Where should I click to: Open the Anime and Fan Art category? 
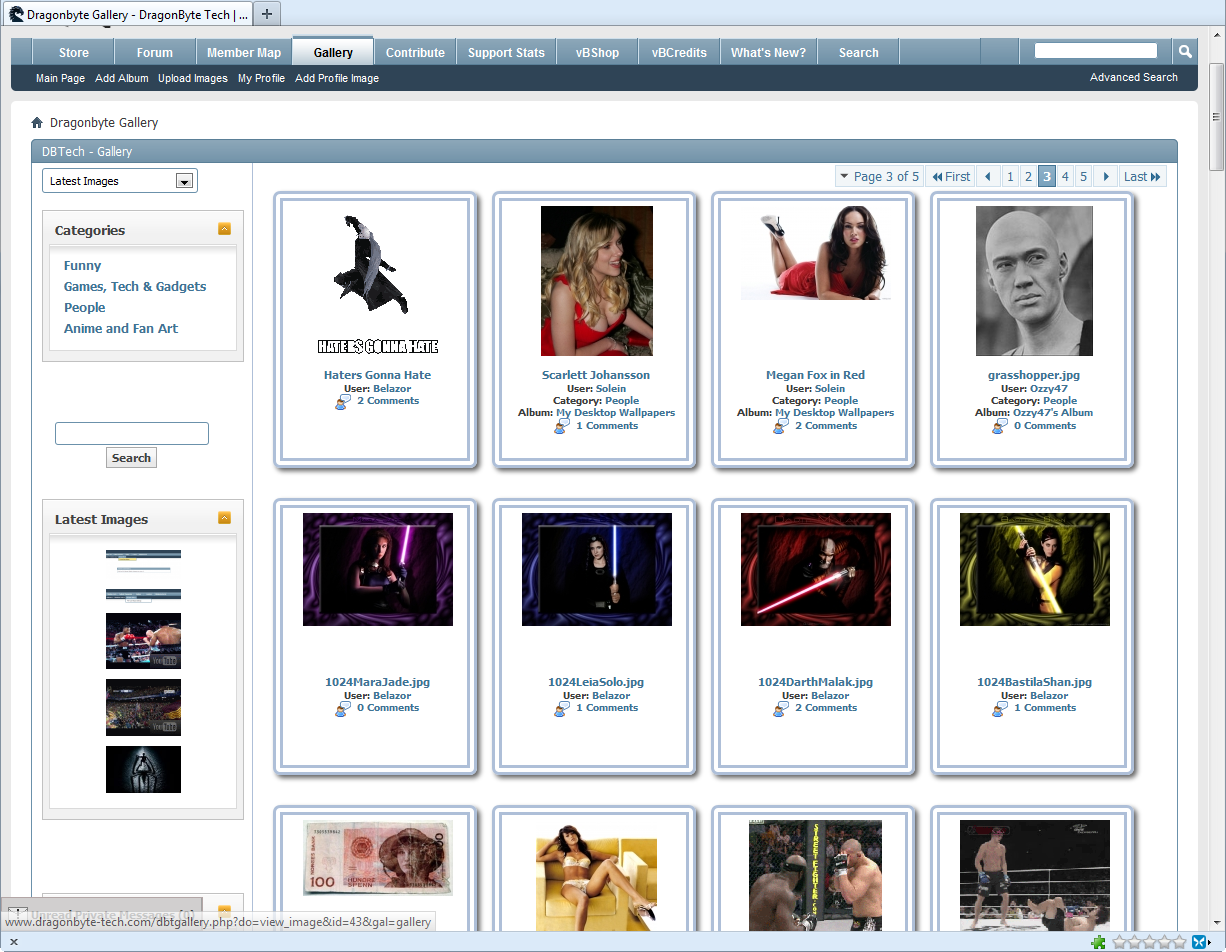pyautogui.click(x=121, y=328)
